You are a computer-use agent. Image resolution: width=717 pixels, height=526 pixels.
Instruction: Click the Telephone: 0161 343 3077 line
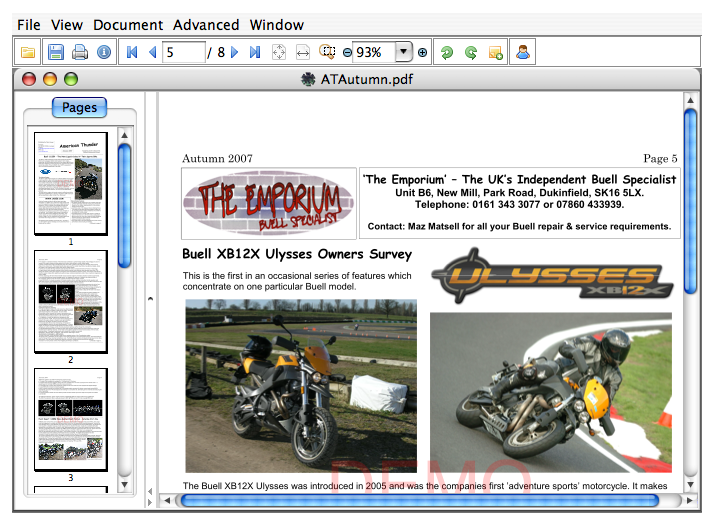[519, 205]
